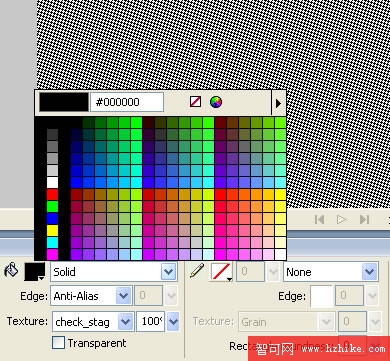Viewport: 390px width, 361px height.
Task: Open the texture amount 100% dropdown
Action: click(x=173, y=322)
